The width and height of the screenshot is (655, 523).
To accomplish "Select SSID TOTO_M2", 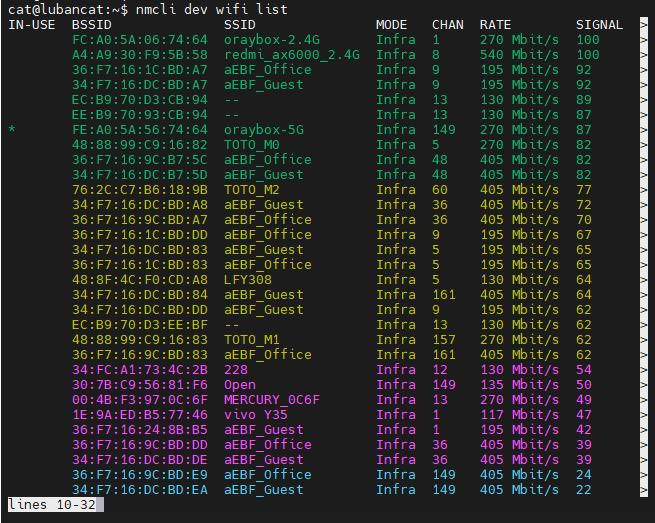I will pyautogui.click(x=252, y=190).
